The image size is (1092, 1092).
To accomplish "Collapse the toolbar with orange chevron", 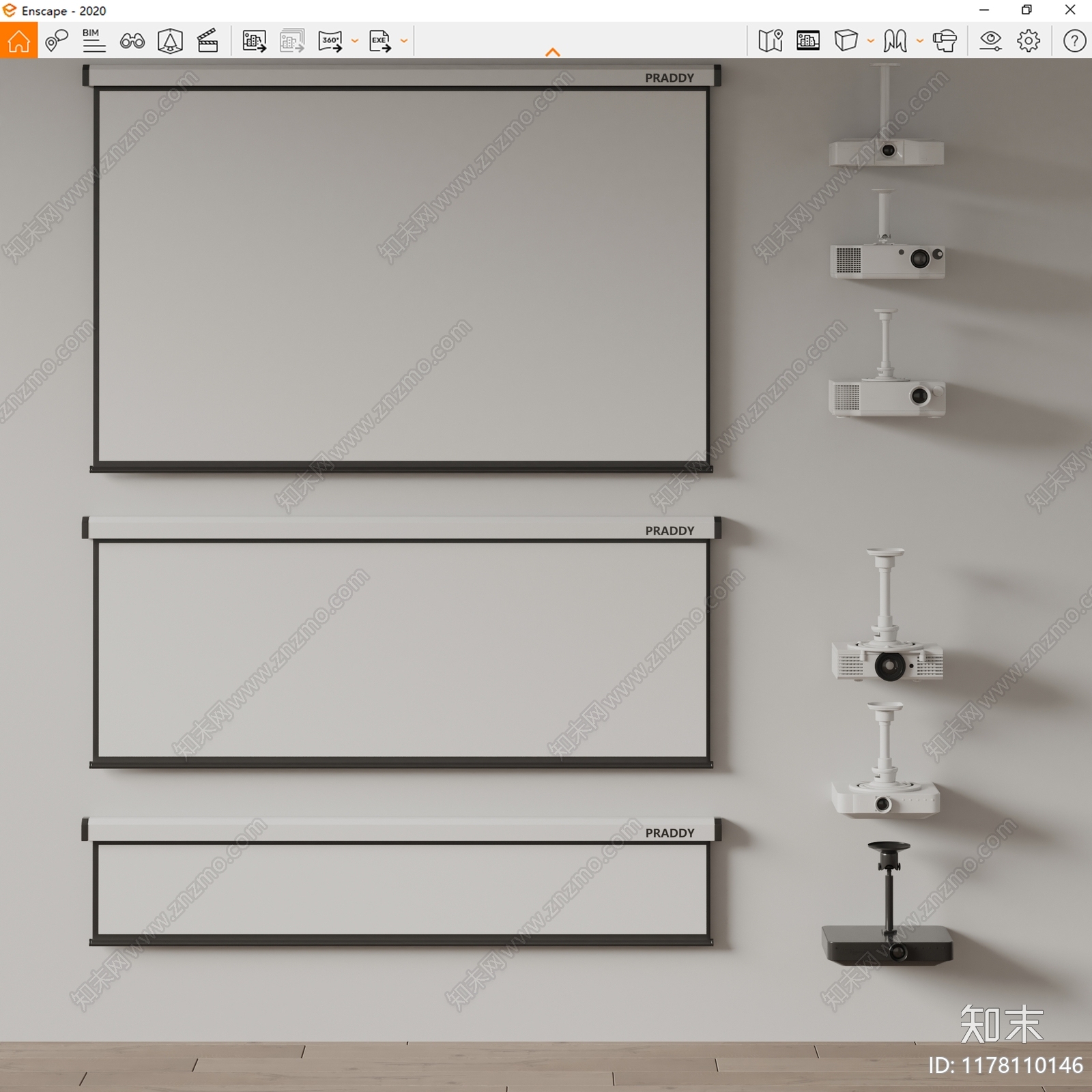I will click(x=553, y=52).
